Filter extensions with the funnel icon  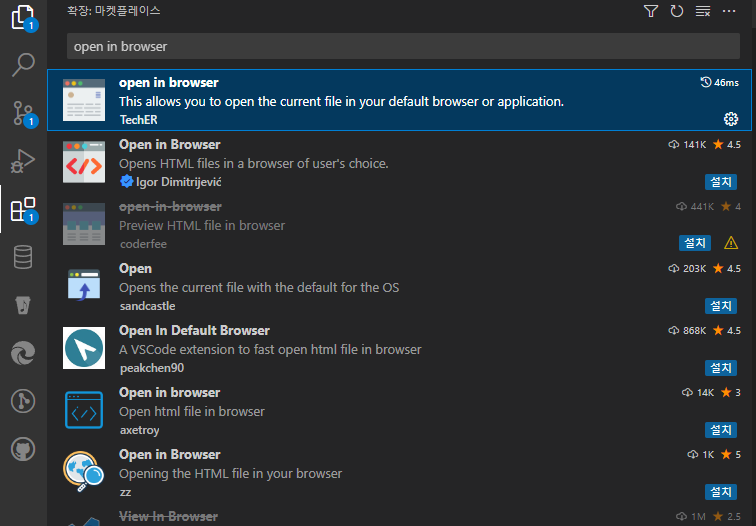point(651,11)
